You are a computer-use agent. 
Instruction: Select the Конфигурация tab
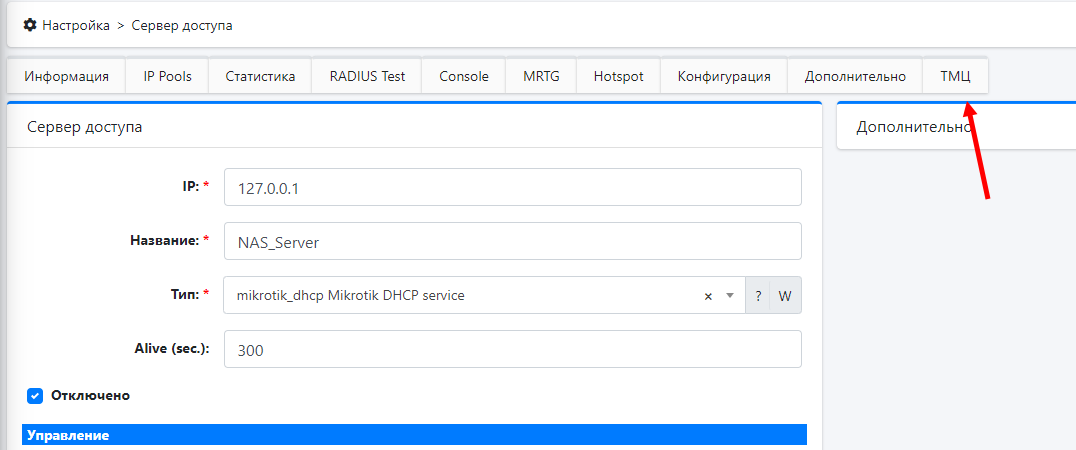(x=724, y=77)
